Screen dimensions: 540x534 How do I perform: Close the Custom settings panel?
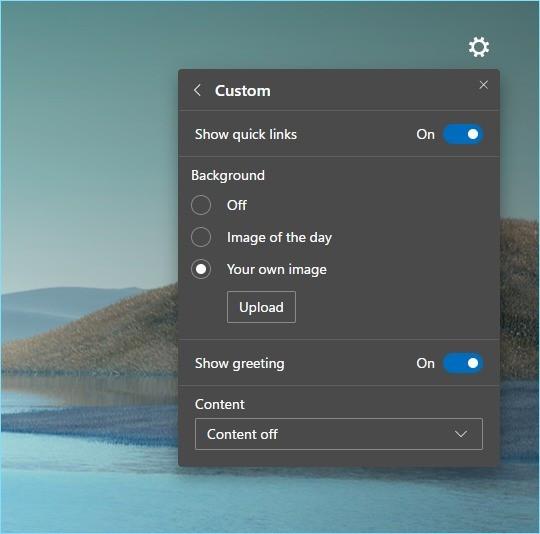click(x=484, y=85)
